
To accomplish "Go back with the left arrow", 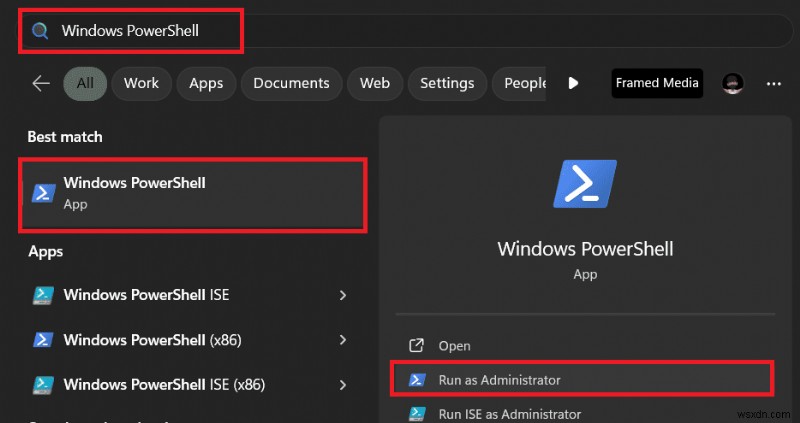I will pyautogui.click(x=41, y=83).
